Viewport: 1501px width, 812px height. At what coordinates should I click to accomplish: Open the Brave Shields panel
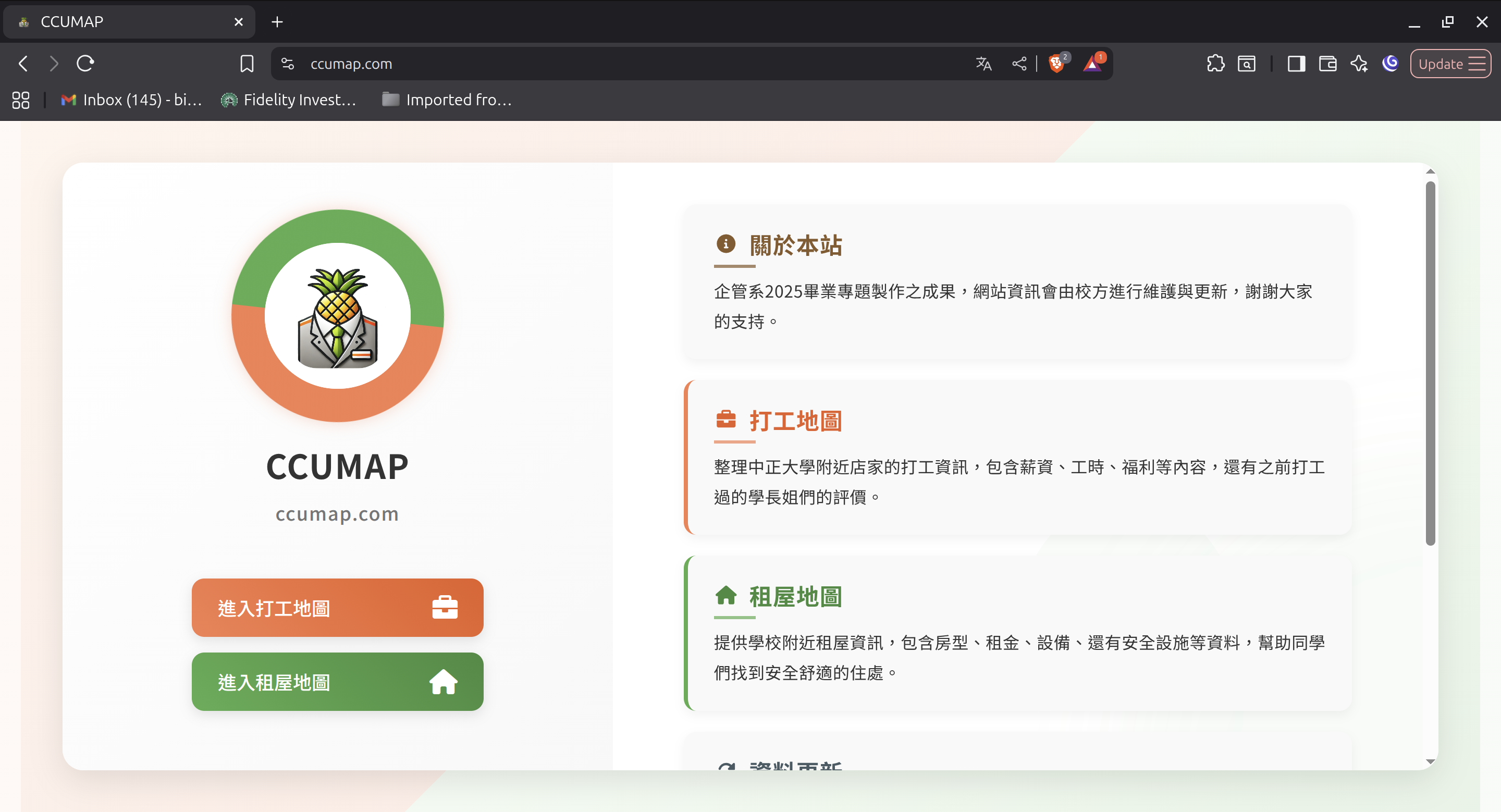tap(1057, 64)
